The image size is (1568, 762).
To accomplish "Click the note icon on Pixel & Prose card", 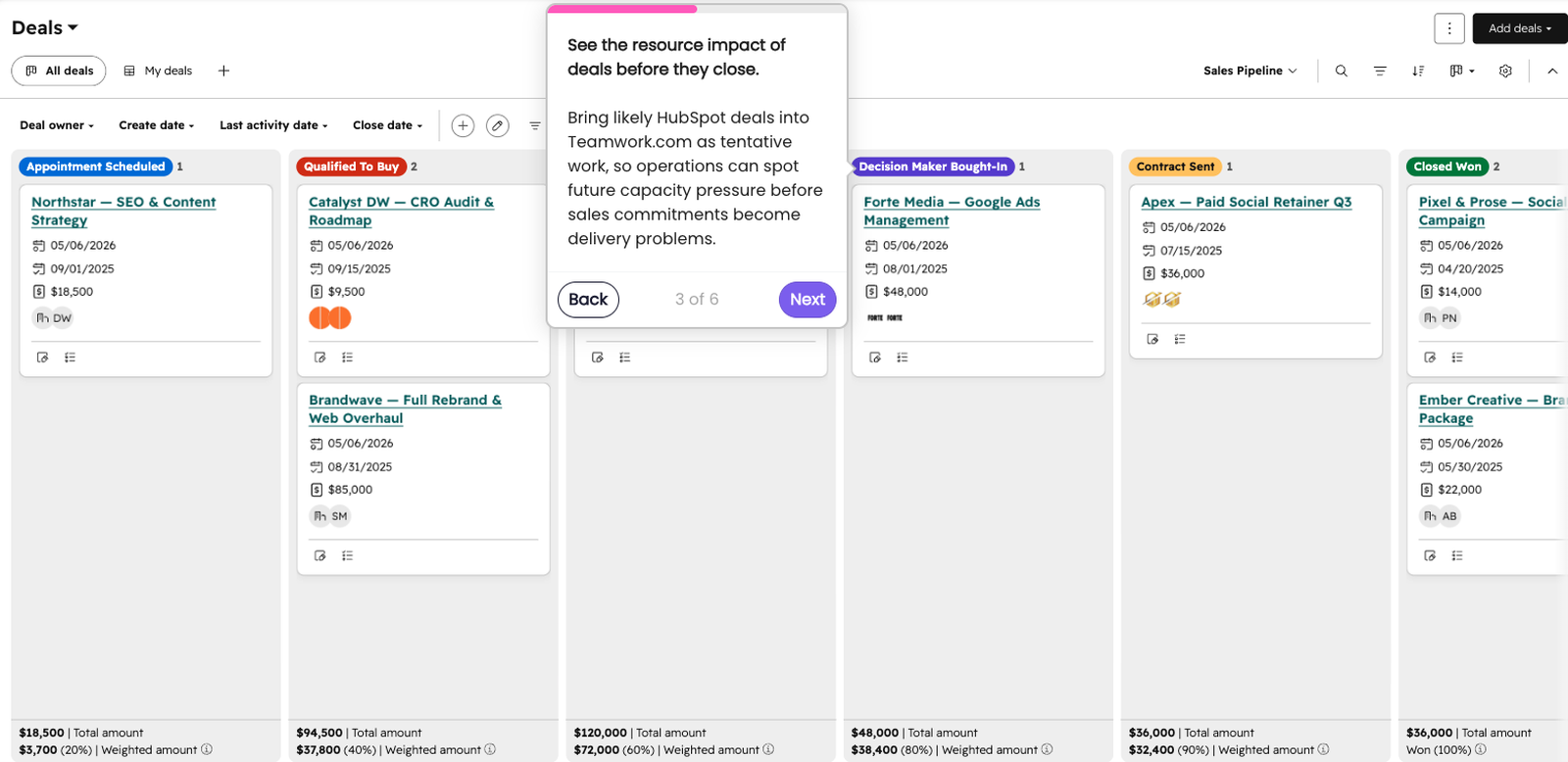I will tap(1430, 357).
